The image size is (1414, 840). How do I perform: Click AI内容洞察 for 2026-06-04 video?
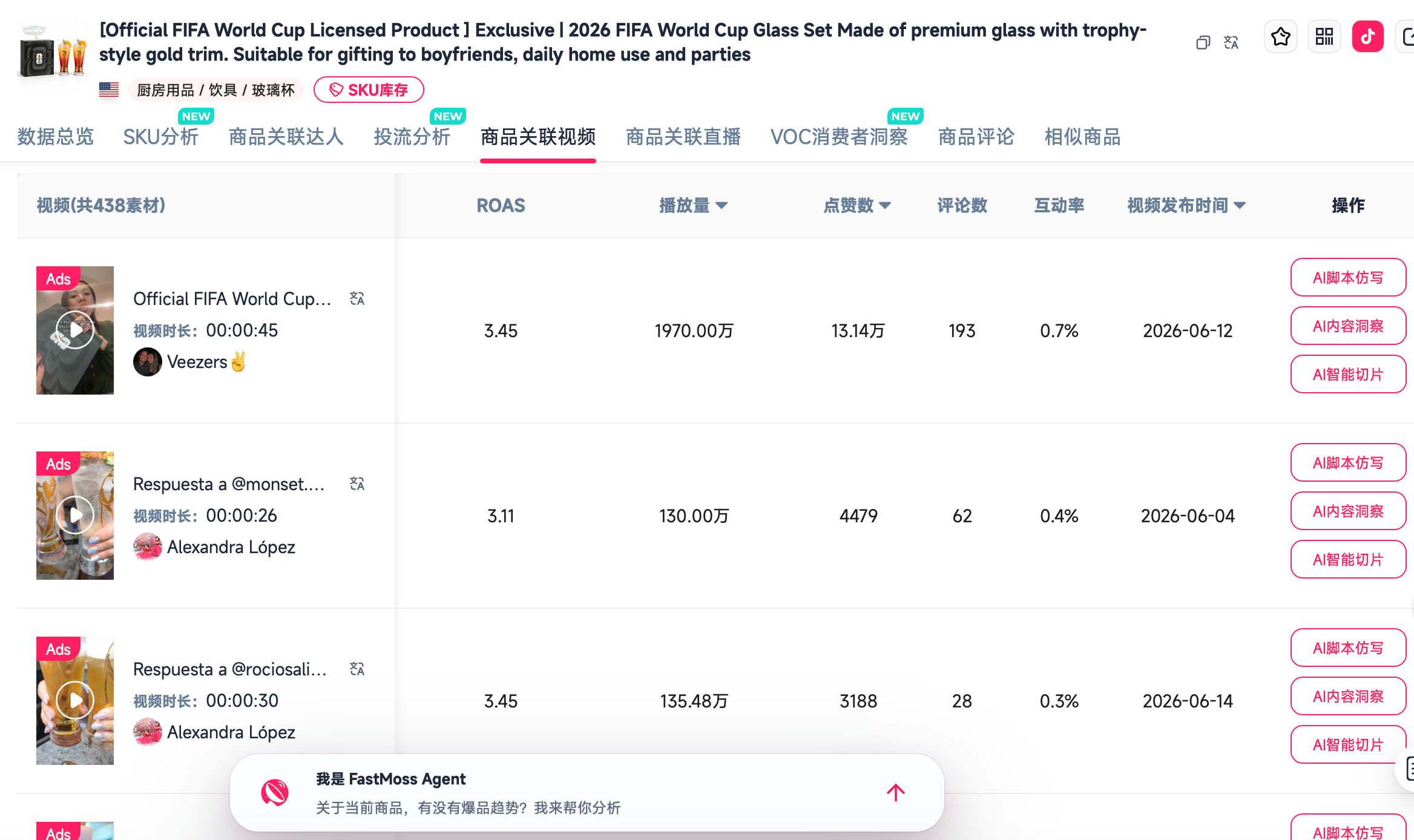(x=1348, y=511)
